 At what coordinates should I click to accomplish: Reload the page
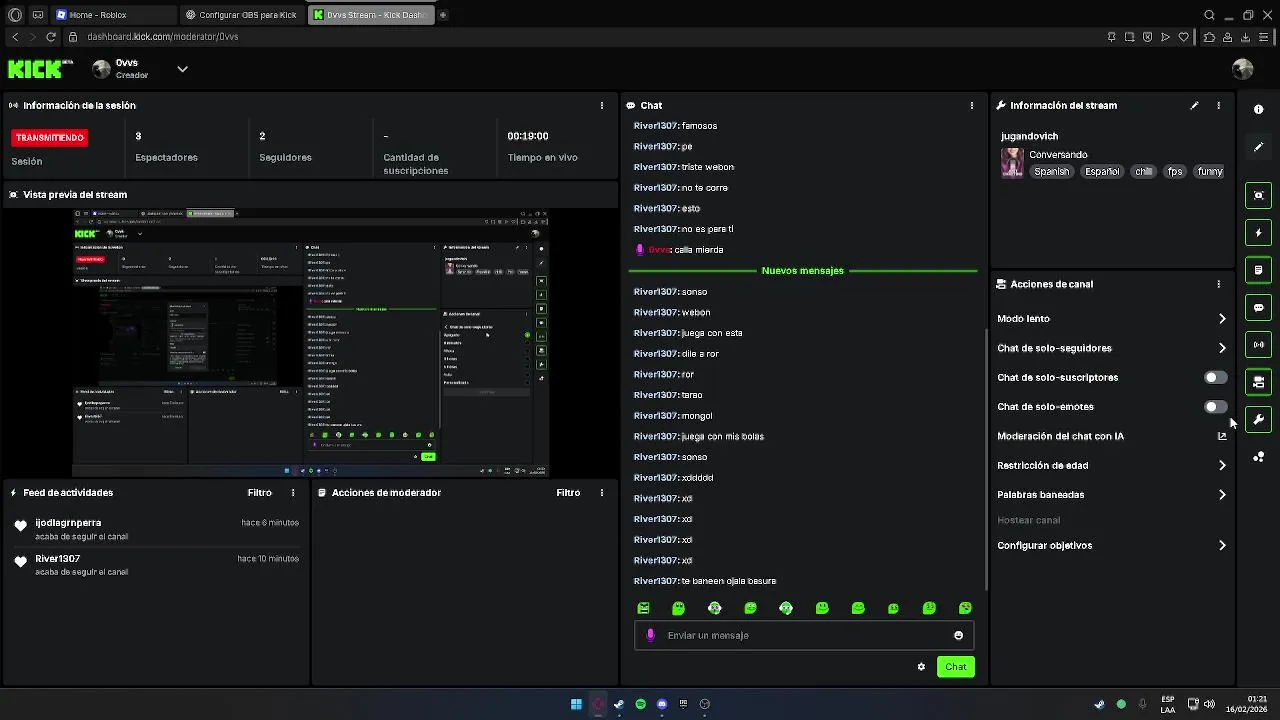[51, 37]
